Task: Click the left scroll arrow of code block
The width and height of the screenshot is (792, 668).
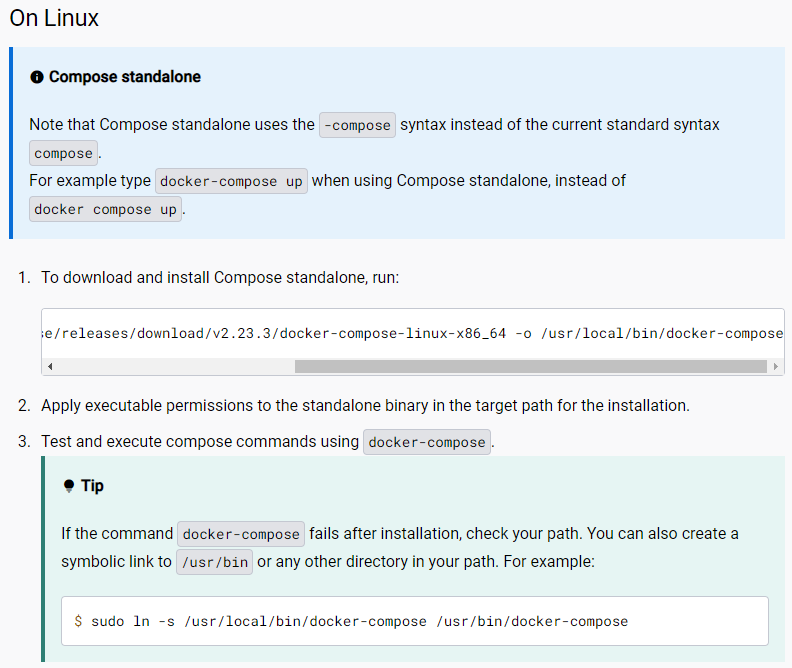Action: [50, 366]
